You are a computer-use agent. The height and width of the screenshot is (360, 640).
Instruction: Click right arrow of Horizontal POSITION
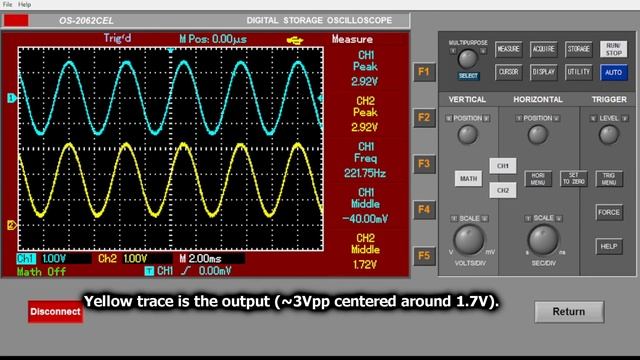[x=556, y=118]
